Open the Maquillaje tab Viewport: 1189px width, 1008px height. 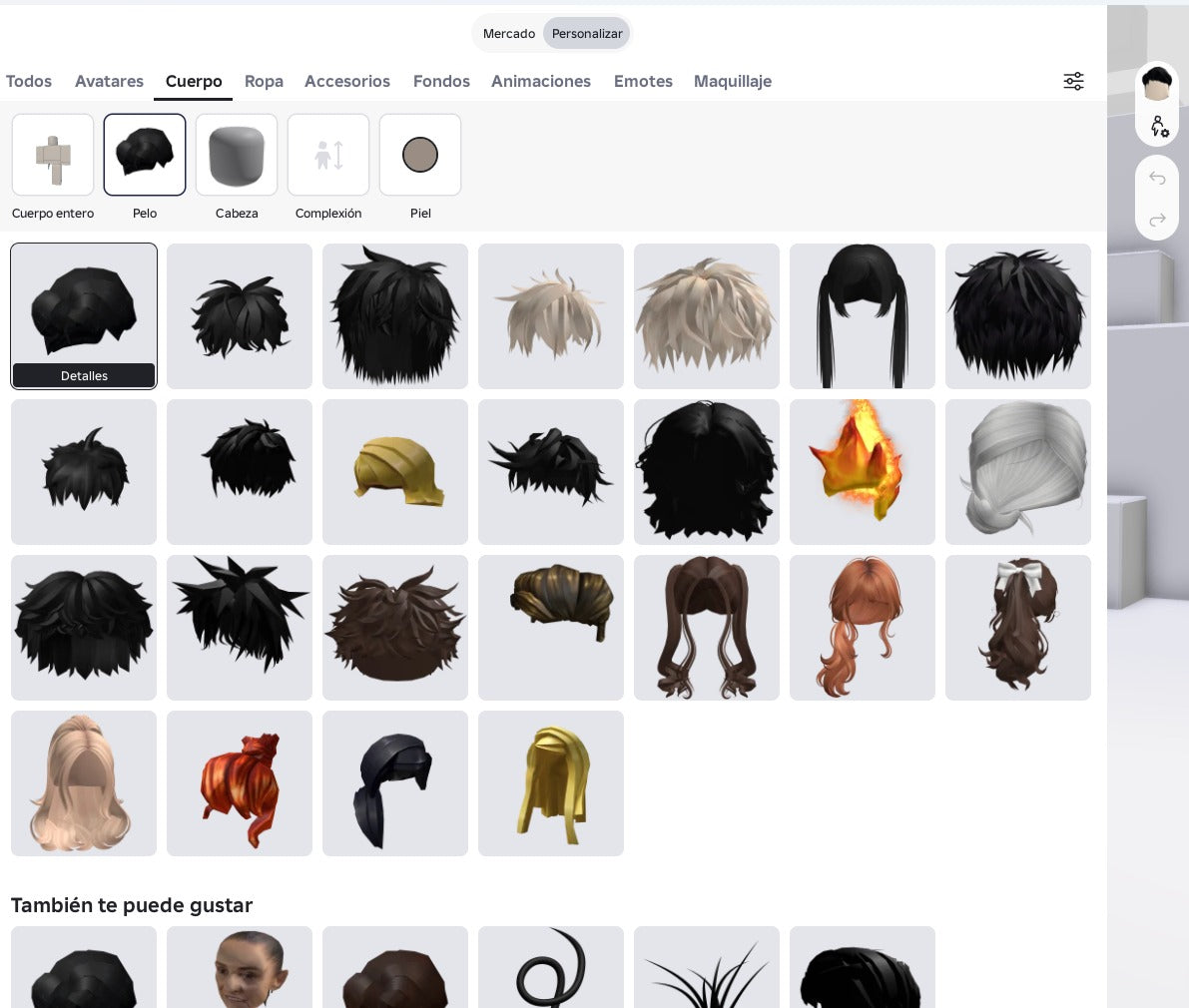tap(733, 81)
